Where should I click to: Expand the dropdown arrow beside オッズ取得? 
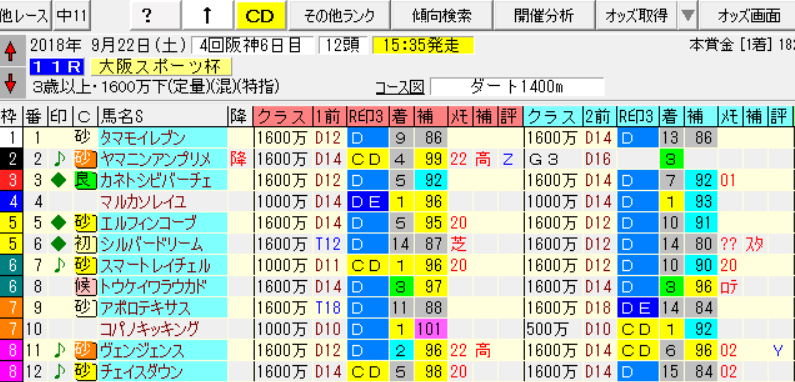pyautogui.click(x=688, y=16)
